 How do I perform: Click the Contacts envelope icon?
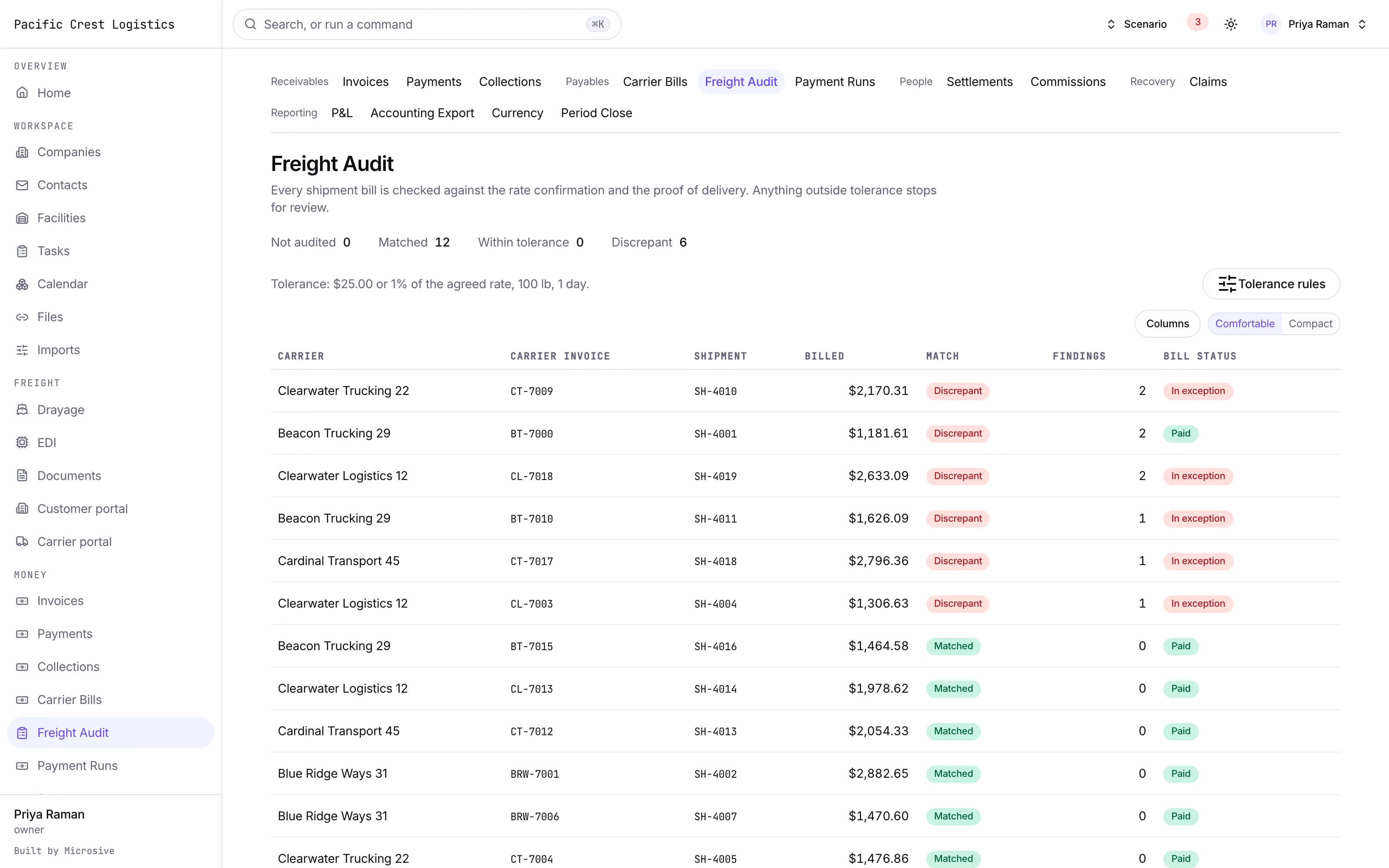(22, 185)
